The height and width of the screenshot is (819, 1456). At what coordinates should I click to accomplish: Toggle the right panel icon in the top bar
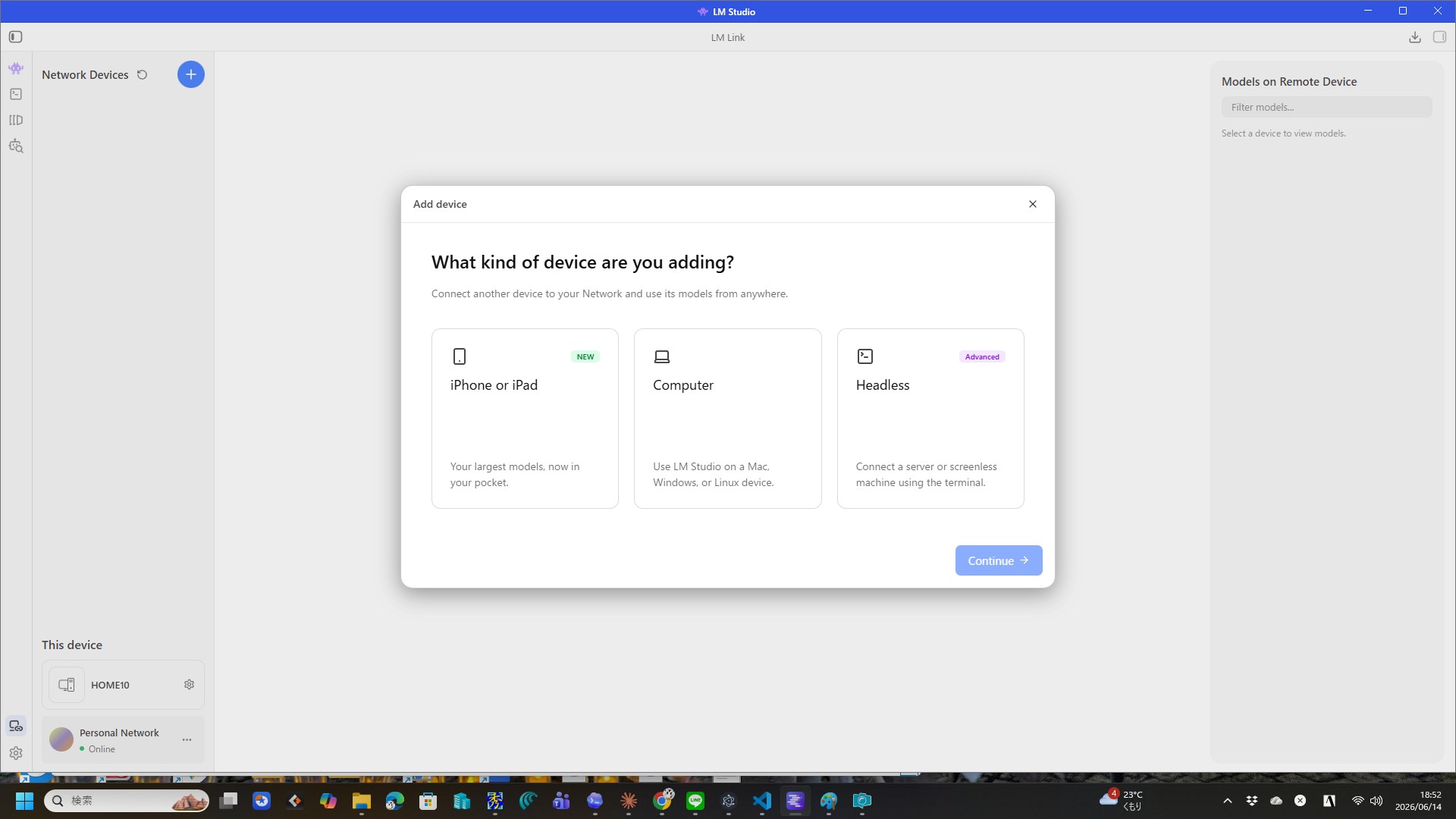pyautogui.click(x=1439, y=36)
